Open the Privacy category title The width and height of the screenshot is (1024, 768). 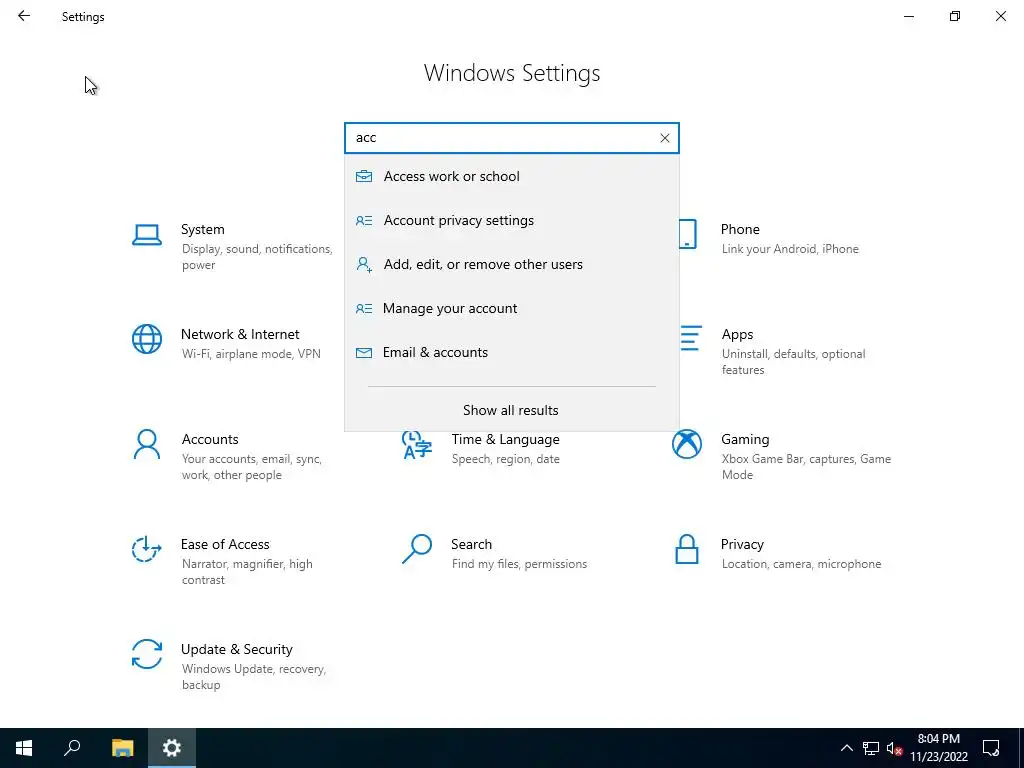click(x=742, y=544)
